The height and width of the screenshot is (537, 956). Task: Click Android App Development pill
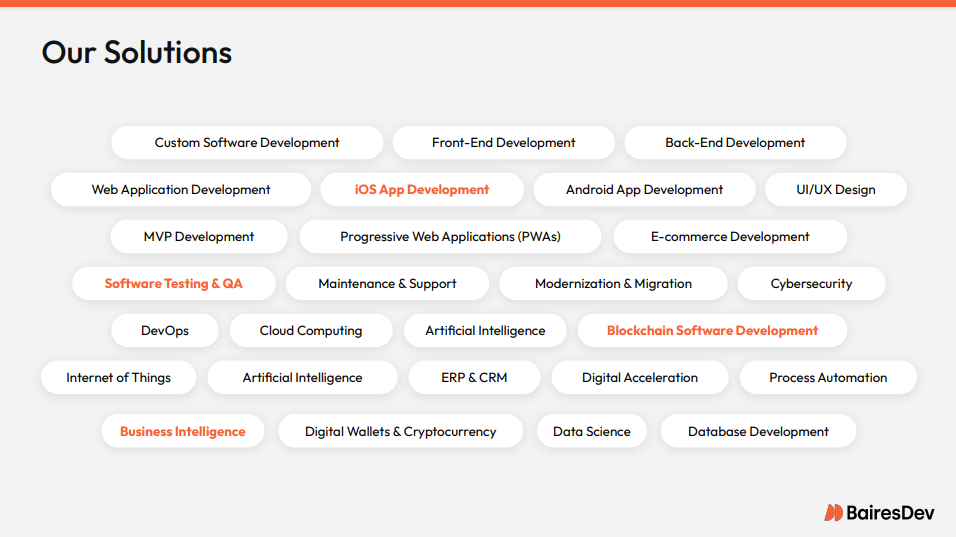[644, 190]
